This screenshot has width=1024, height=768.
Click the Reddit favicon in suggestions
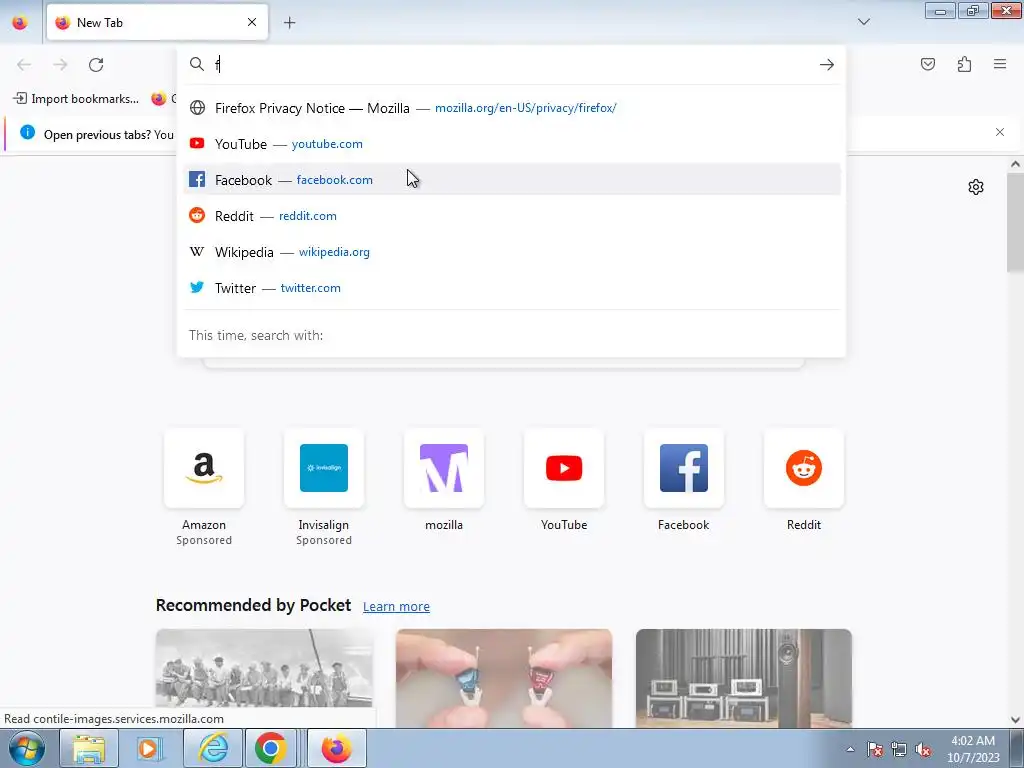[197, 215]
